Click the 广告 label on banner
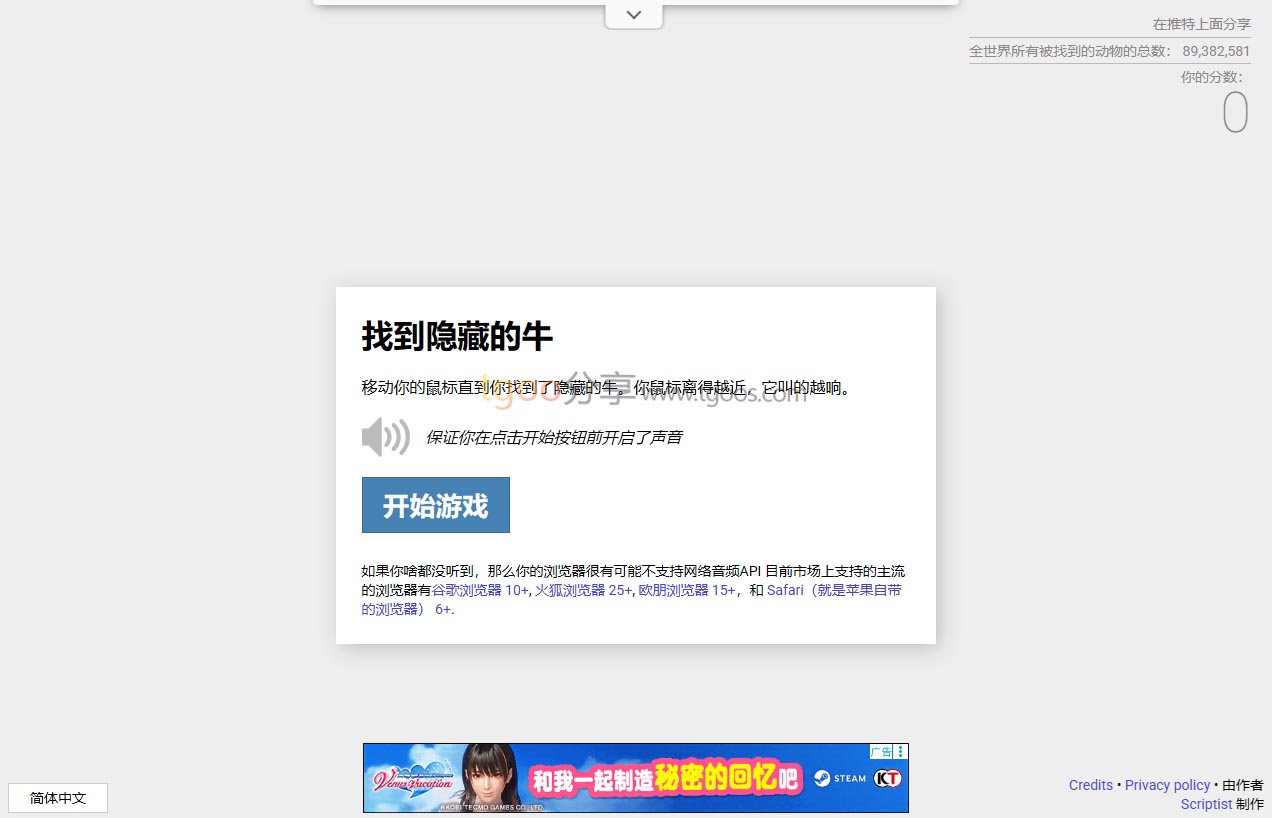The image size is (1272, 818). pyautogui.click(x=881, y=752)
